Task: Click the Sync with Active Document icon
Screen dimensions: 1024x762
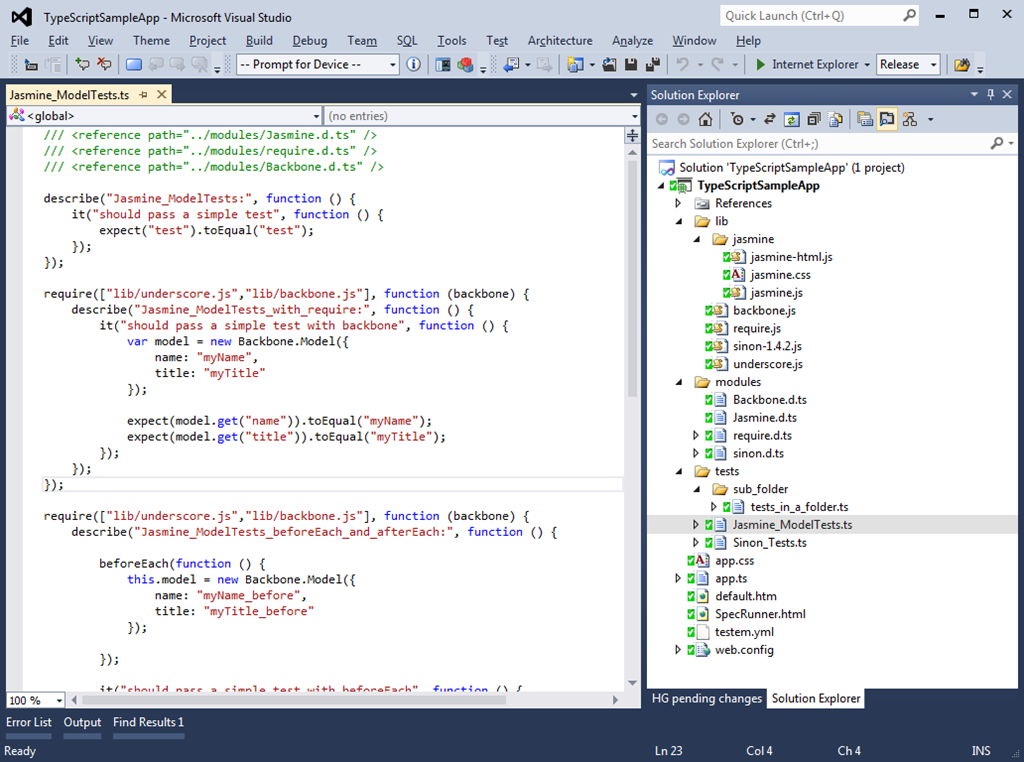Action: (x=768, y=119)
